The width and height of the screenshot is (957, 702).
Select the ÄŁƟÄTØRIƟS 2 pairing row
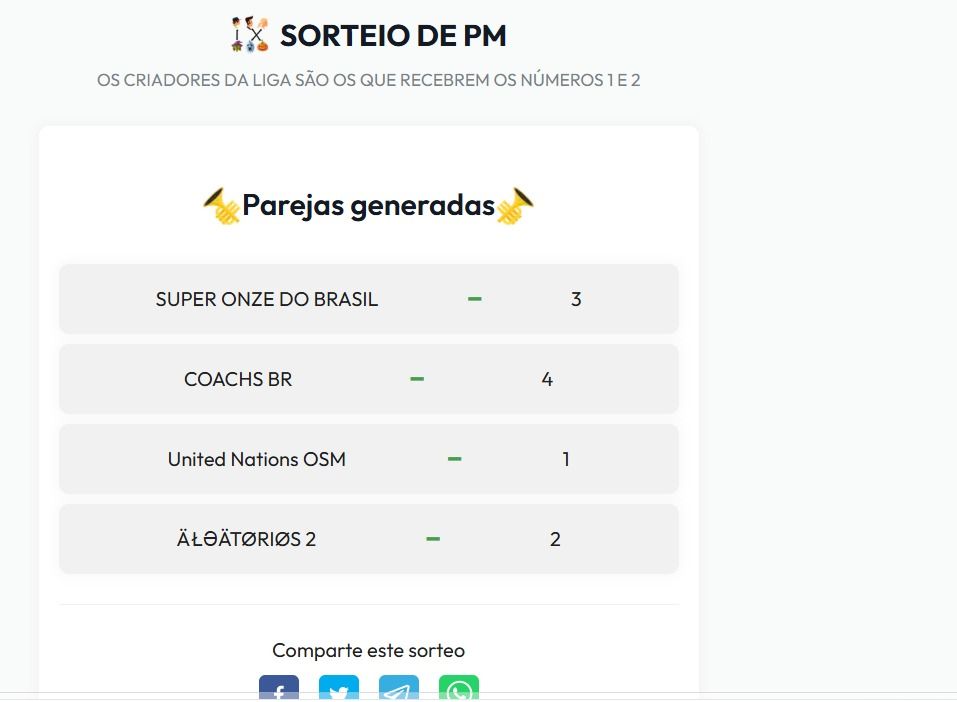(x=368, y=538)
